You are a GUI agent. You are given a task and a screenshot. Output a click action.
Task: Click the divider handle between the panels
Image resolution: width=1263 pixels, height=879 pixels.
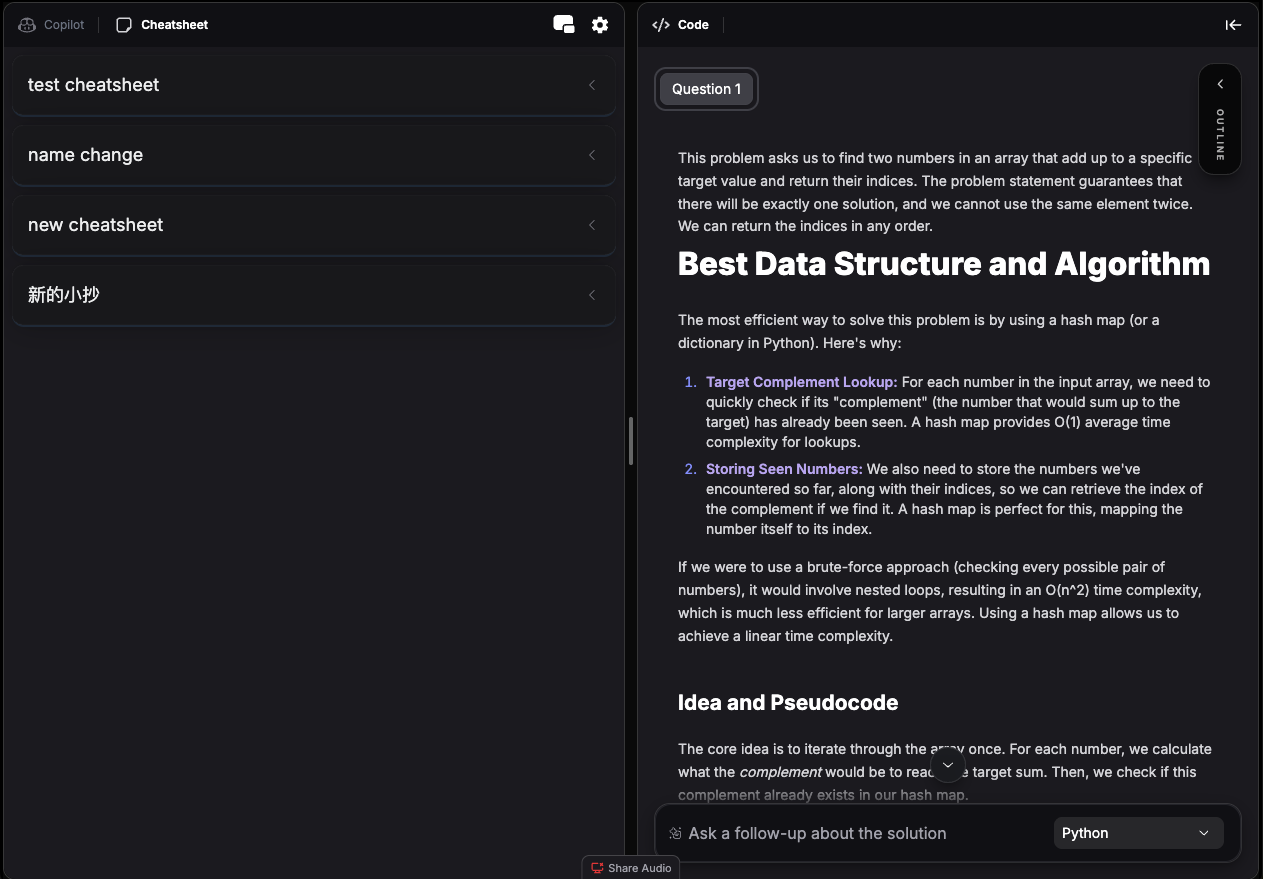tap(631, 440)
